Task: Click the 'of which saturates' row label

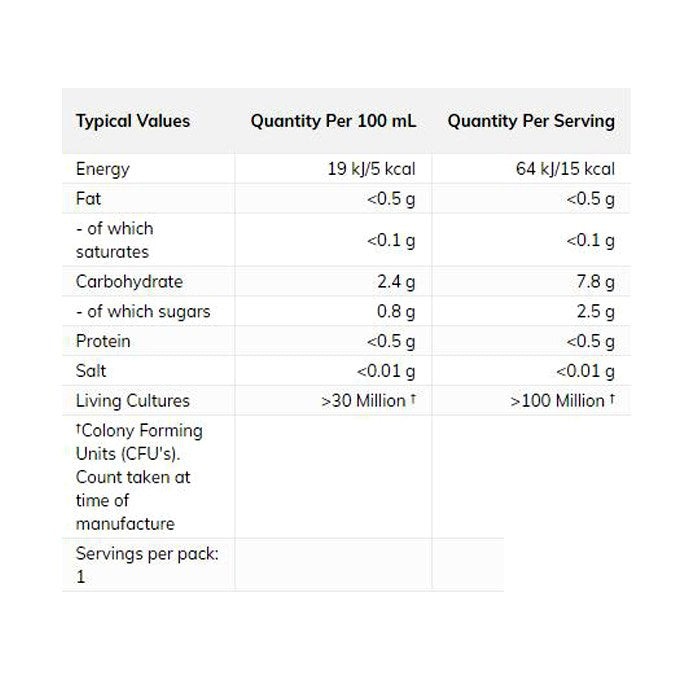Action: [x=114, y=240]
